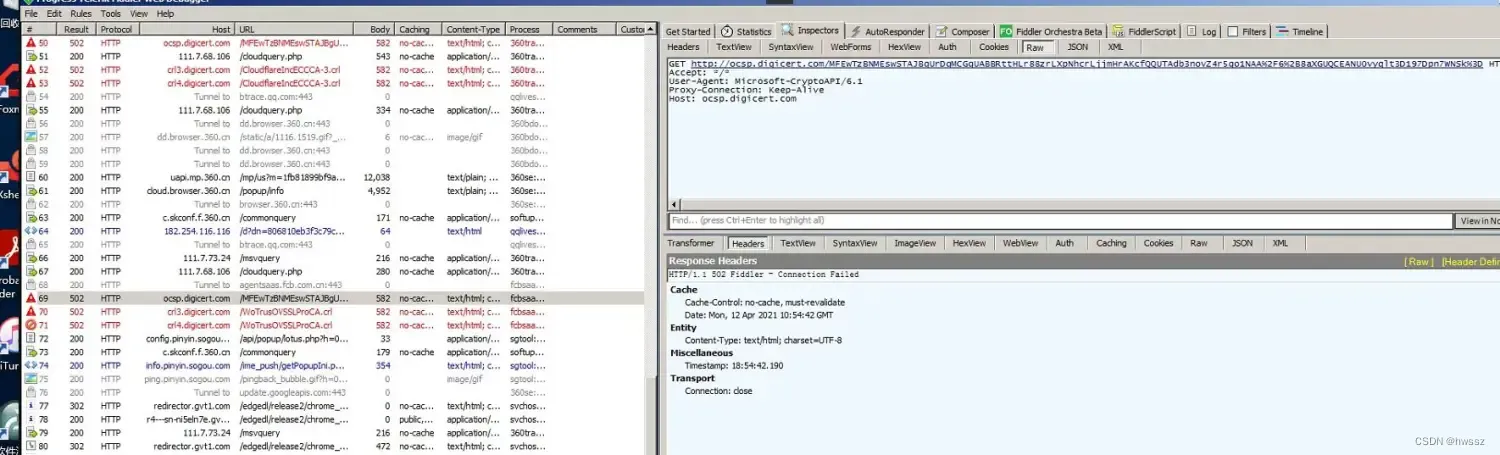Viewport: 1500px width, 455px height.
Task: Sort sessions by Result column header
Action: 77,29
